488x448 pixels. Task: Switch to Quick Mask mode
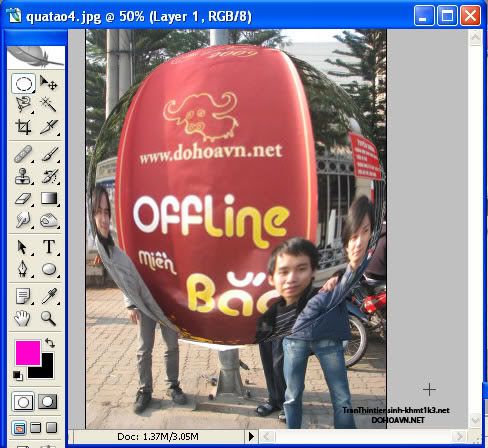[x=48, y=402]
